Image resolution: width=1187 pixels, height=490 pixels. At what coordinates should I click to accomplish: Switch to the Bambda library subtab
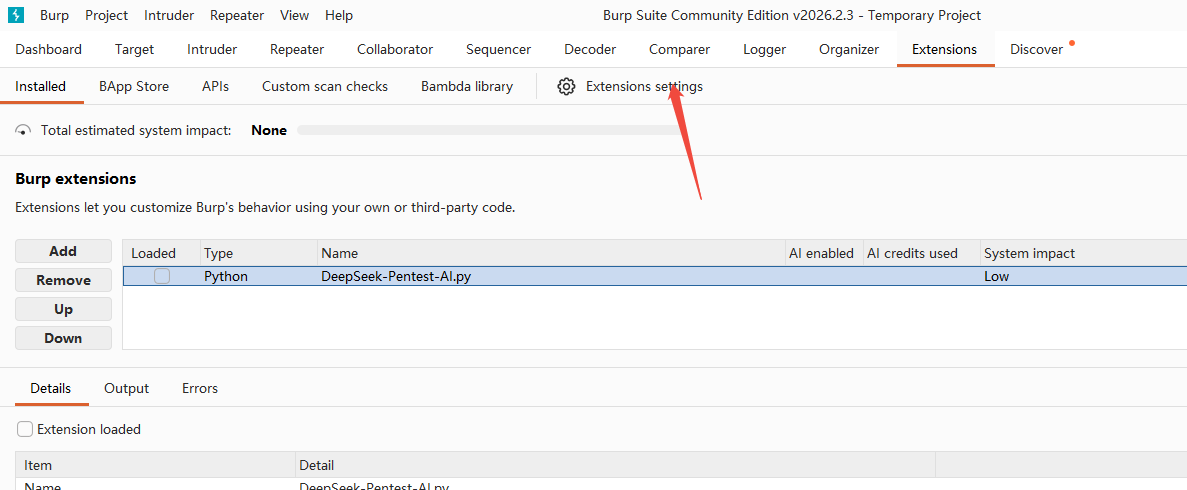[466, 87]
